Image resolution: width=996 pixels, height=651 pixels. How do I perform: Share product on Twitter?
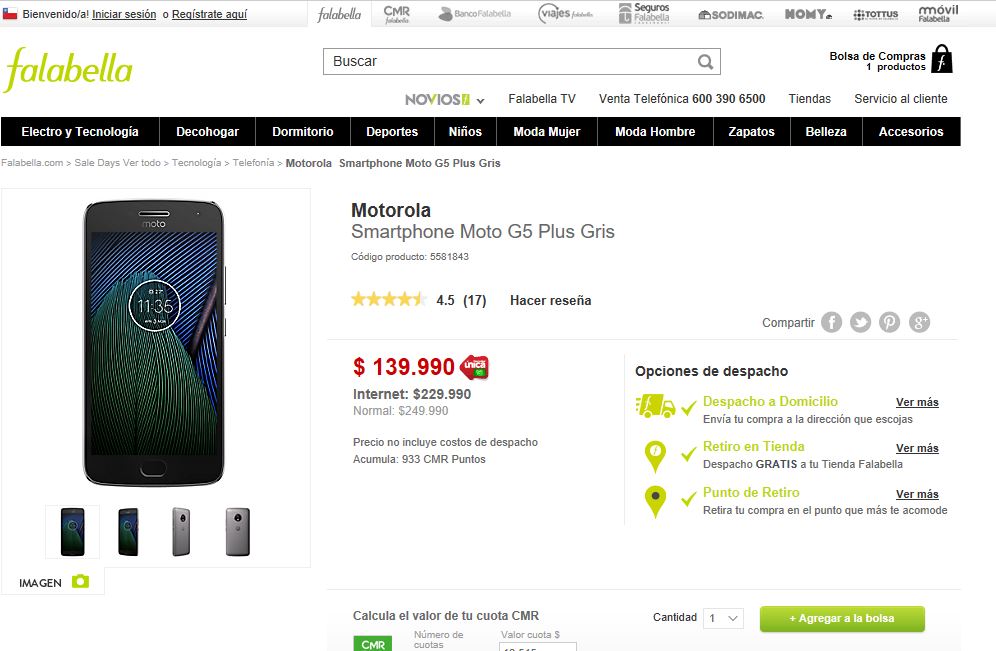(861, 322)
